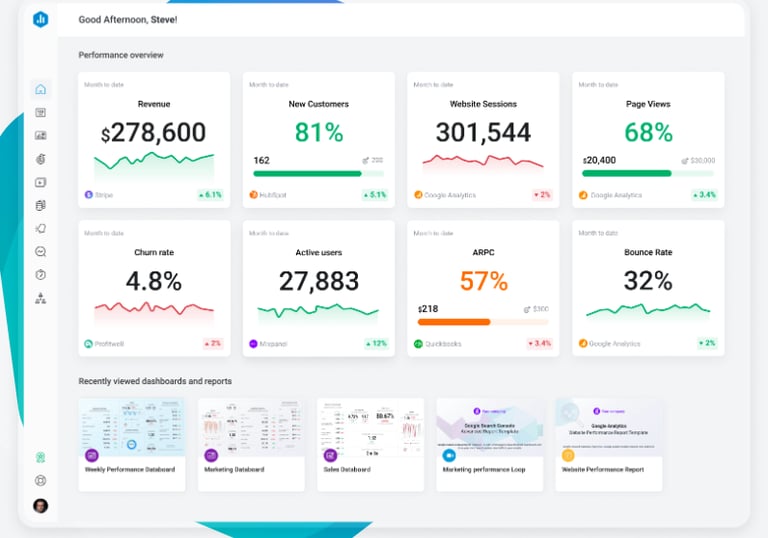Image resolution: width=768 pixels, height=538 pixels.
Task: Open the sidebar icon below the database icon
Action: pyautogui.click(x=41, y=228)
